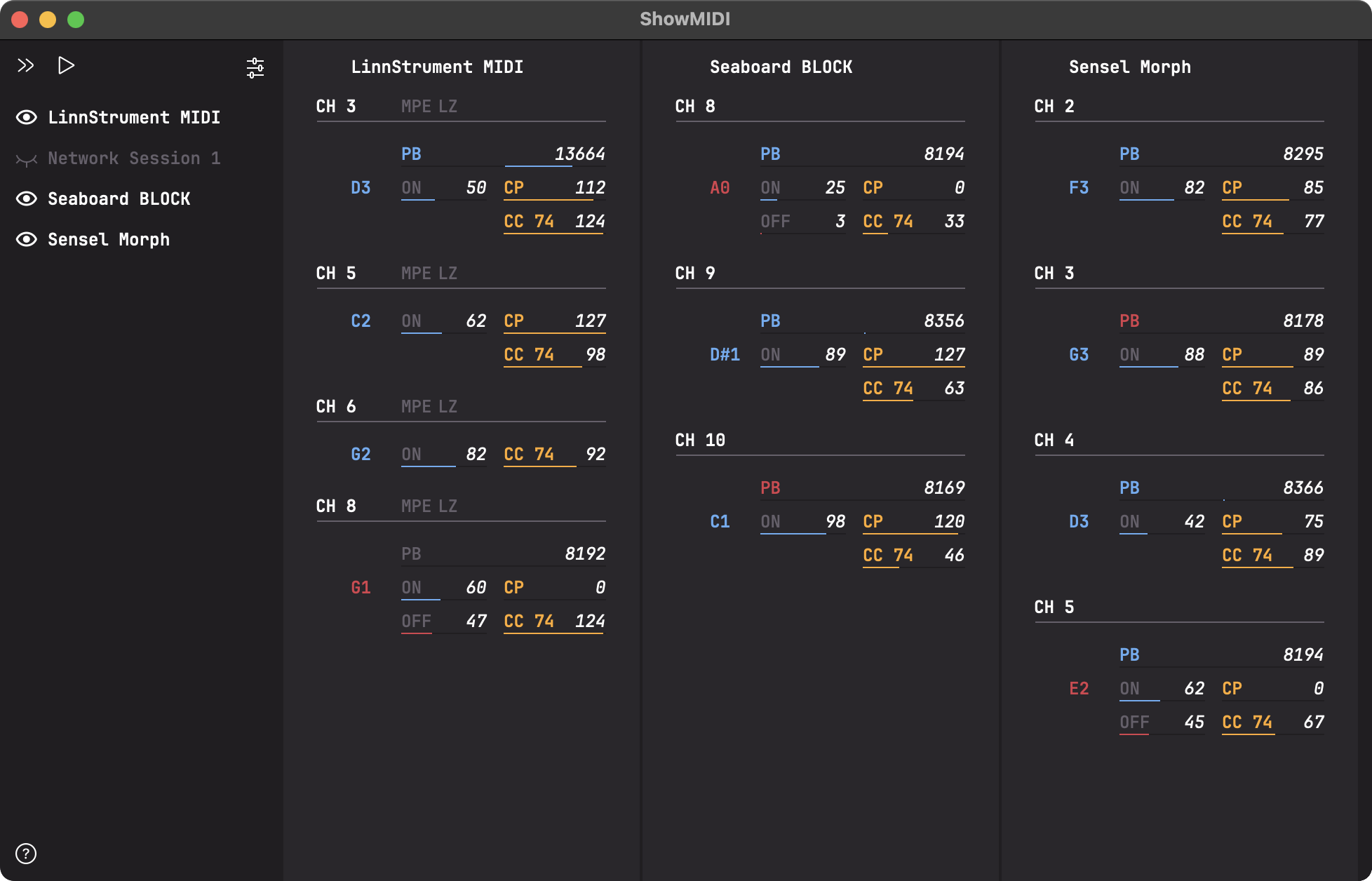Click pitch bend bar showing value 13664
This screenshot has height=881, width=1372.
click(538, 166)
